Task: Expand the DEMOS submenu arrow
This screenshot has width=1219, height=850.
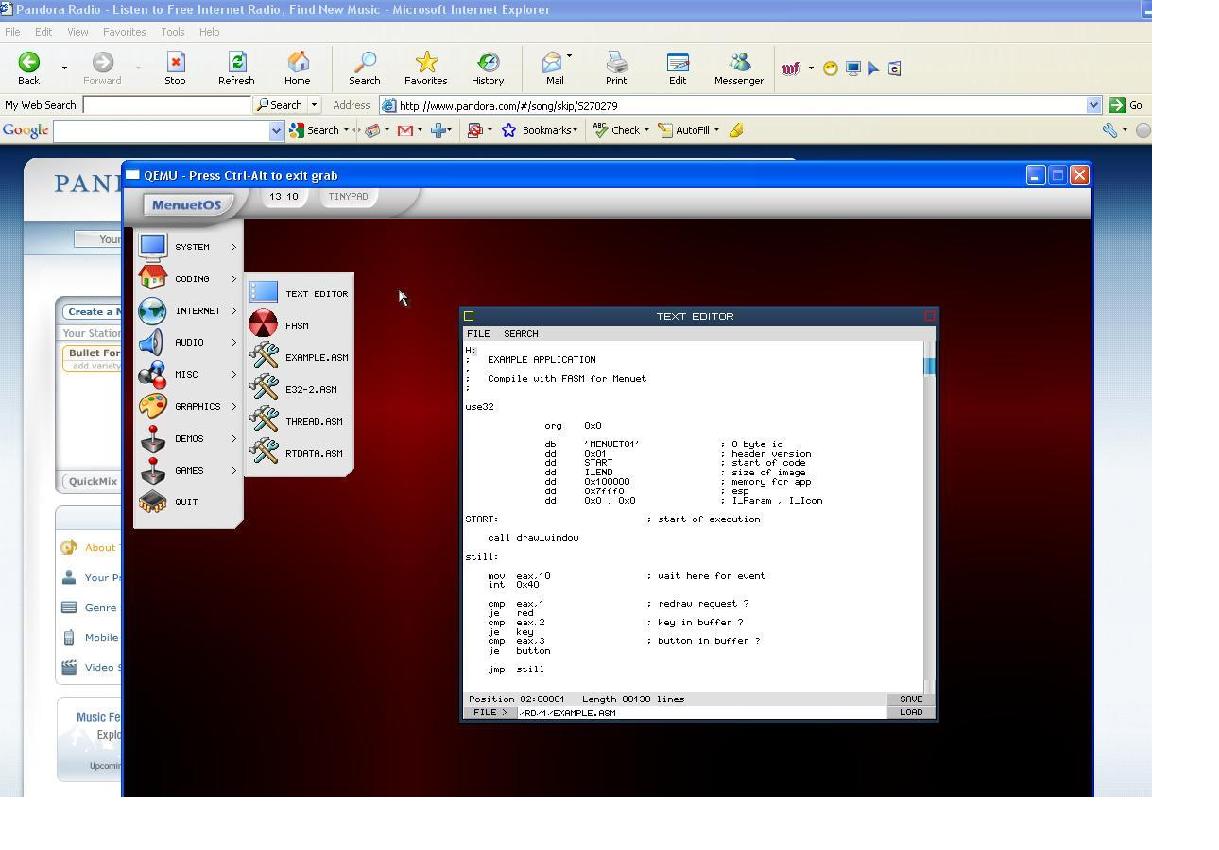Action: [234, 439]
